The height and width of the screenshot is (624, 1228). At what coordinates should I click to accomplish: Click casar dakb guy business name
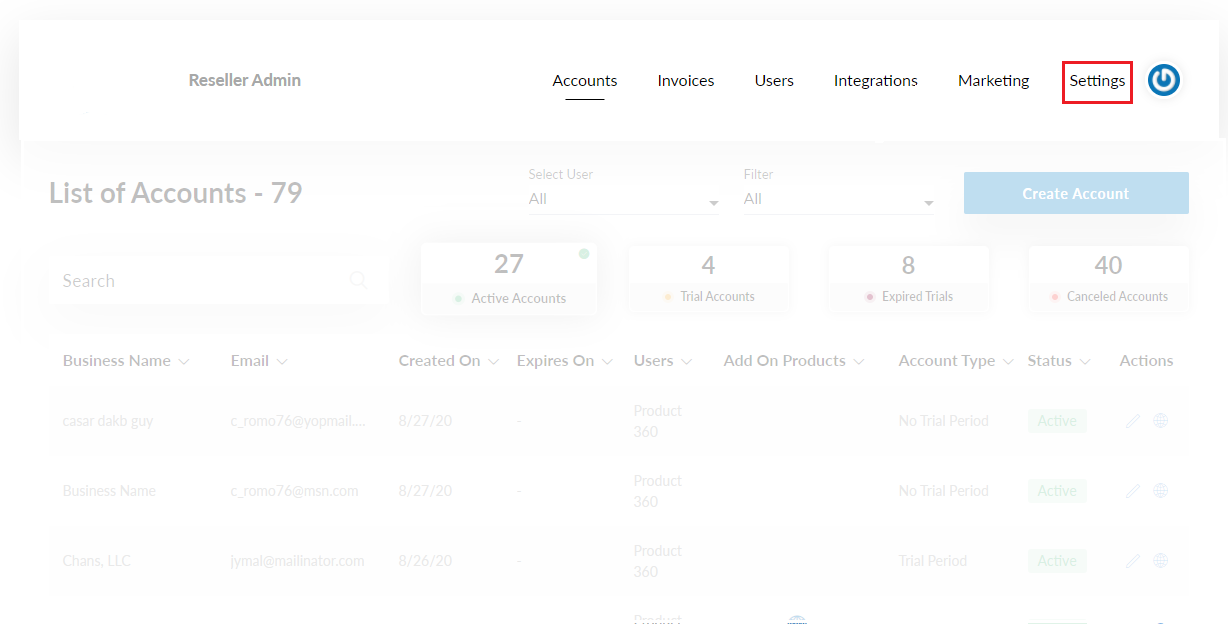pos(108,421)
